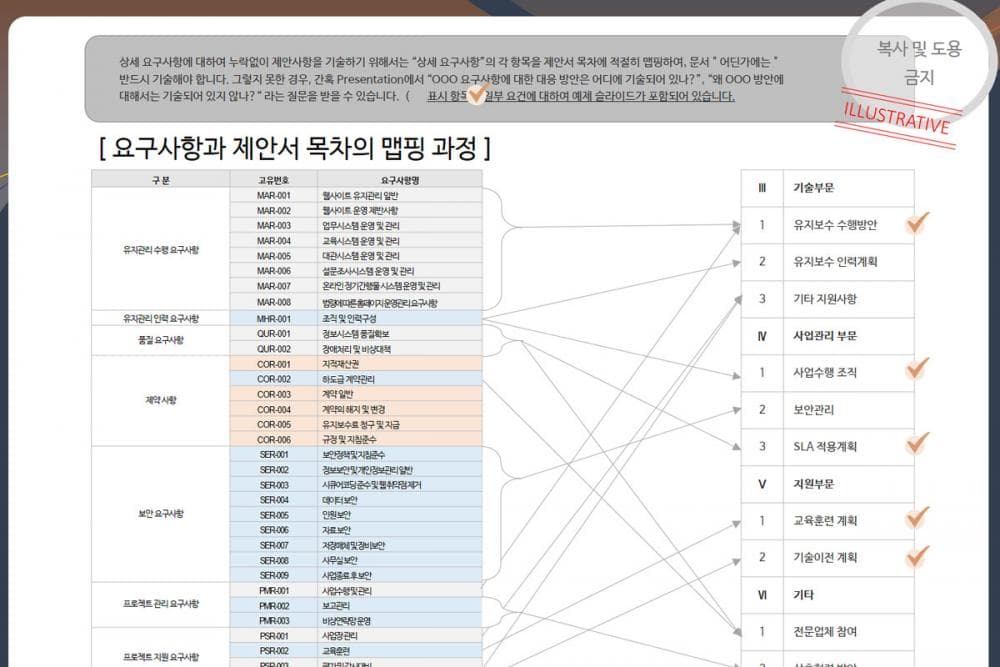
Task: Select the 구분 column header
Action: tap(161, 180)
